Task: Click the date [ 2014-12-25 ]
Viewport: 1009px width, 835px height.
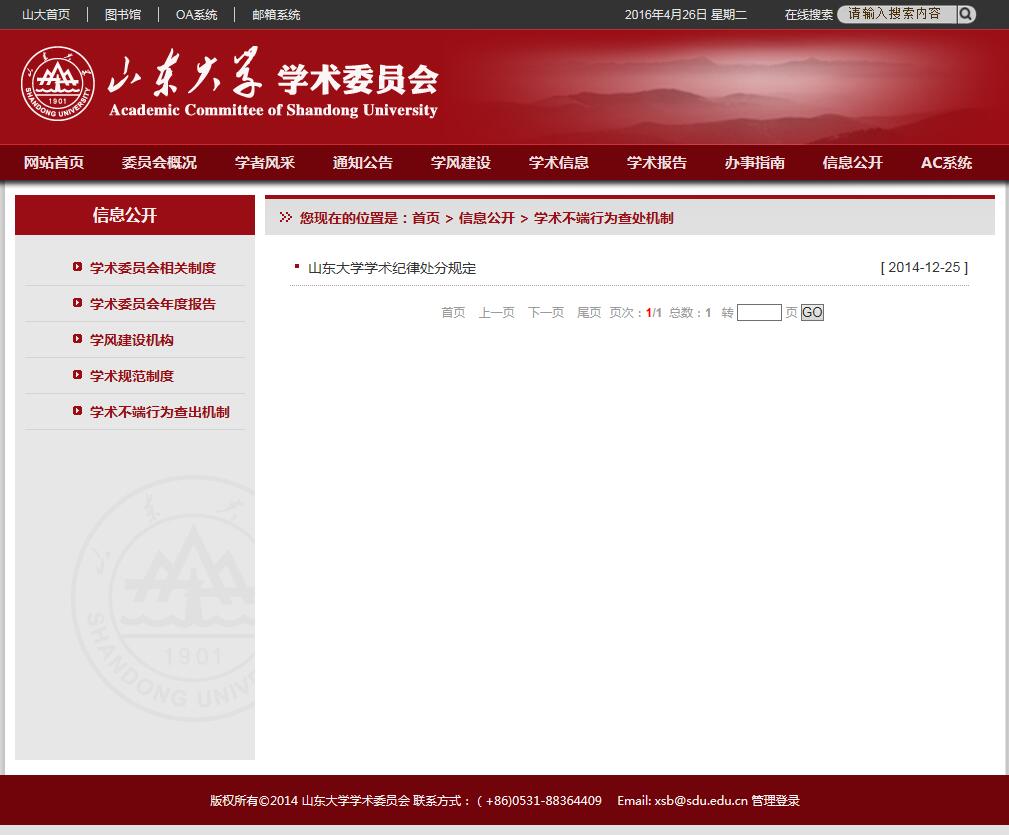Action: tap(924, 268)
